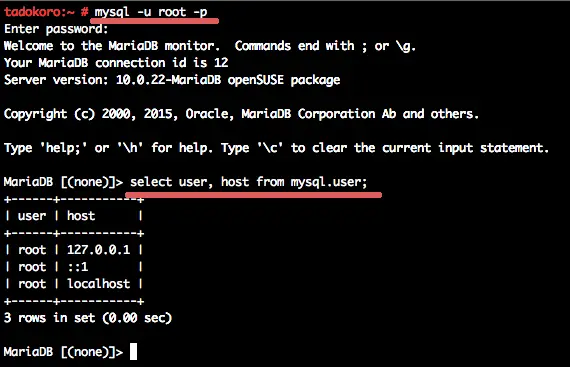
Task: Click the 127.0.0.1 host cell
Action: pyautogui.click(x=98, y=250)
